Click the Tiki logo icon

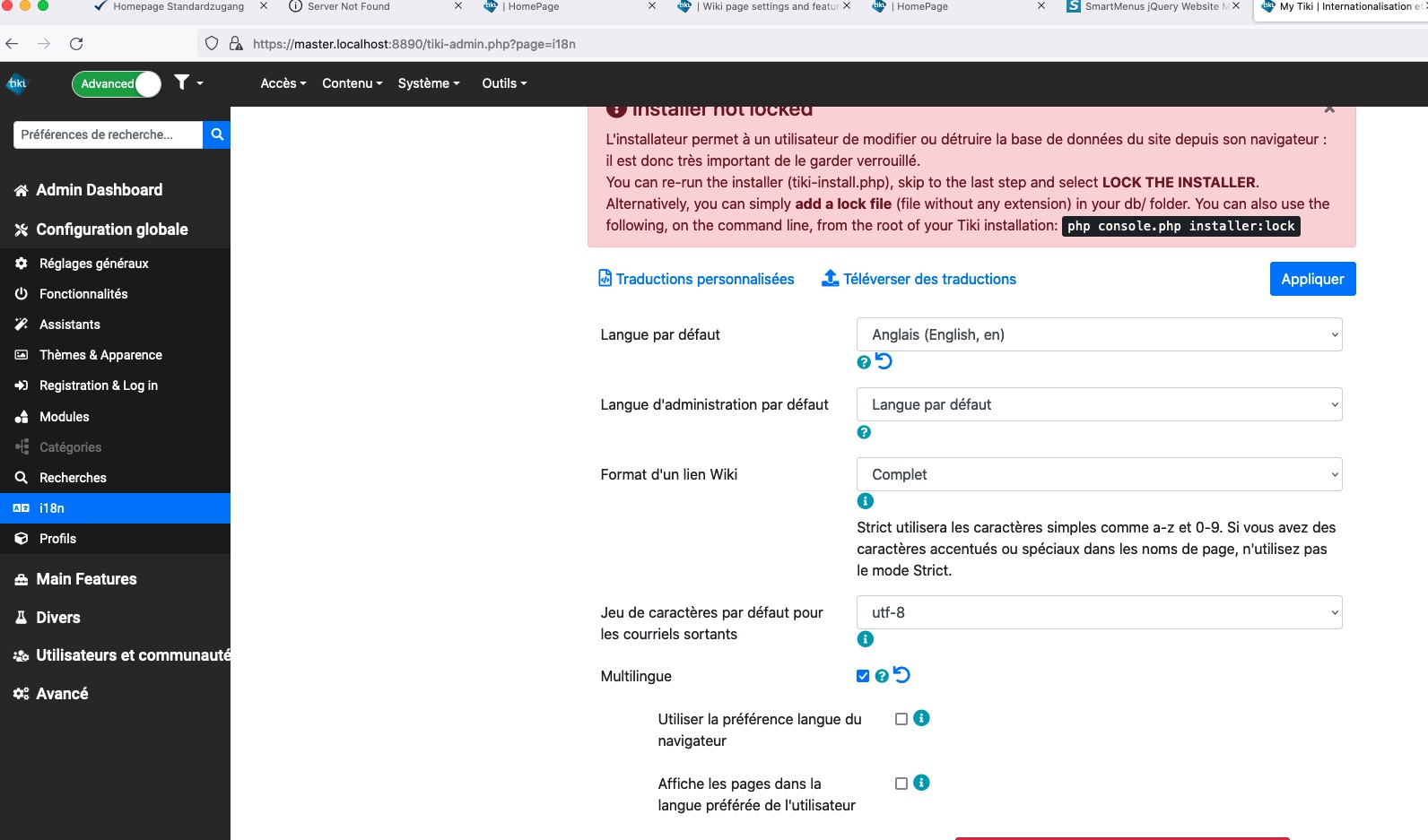pos(17,83)
